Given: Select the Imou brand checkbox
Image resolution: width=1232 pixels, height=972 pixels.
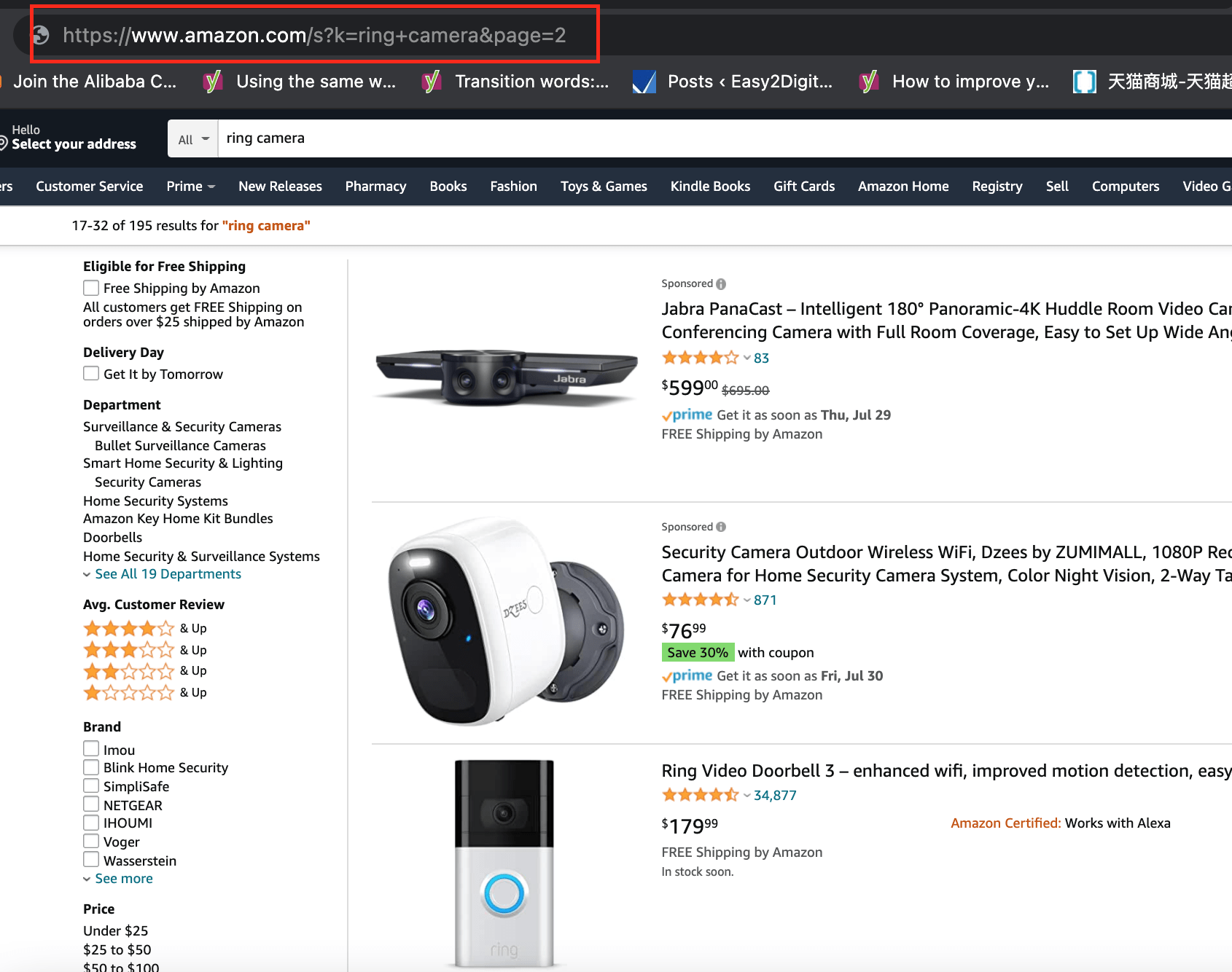Looking at the screenshot, I should point(91,748).
